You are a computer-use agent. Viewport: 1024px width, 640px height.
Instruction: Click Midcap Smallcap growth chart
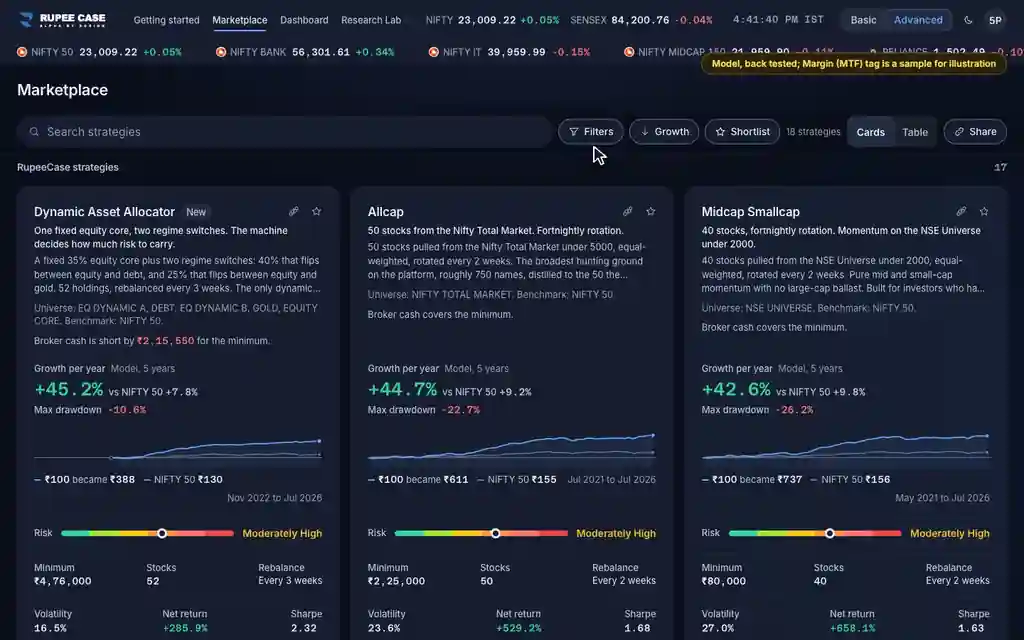click(846, 447)
